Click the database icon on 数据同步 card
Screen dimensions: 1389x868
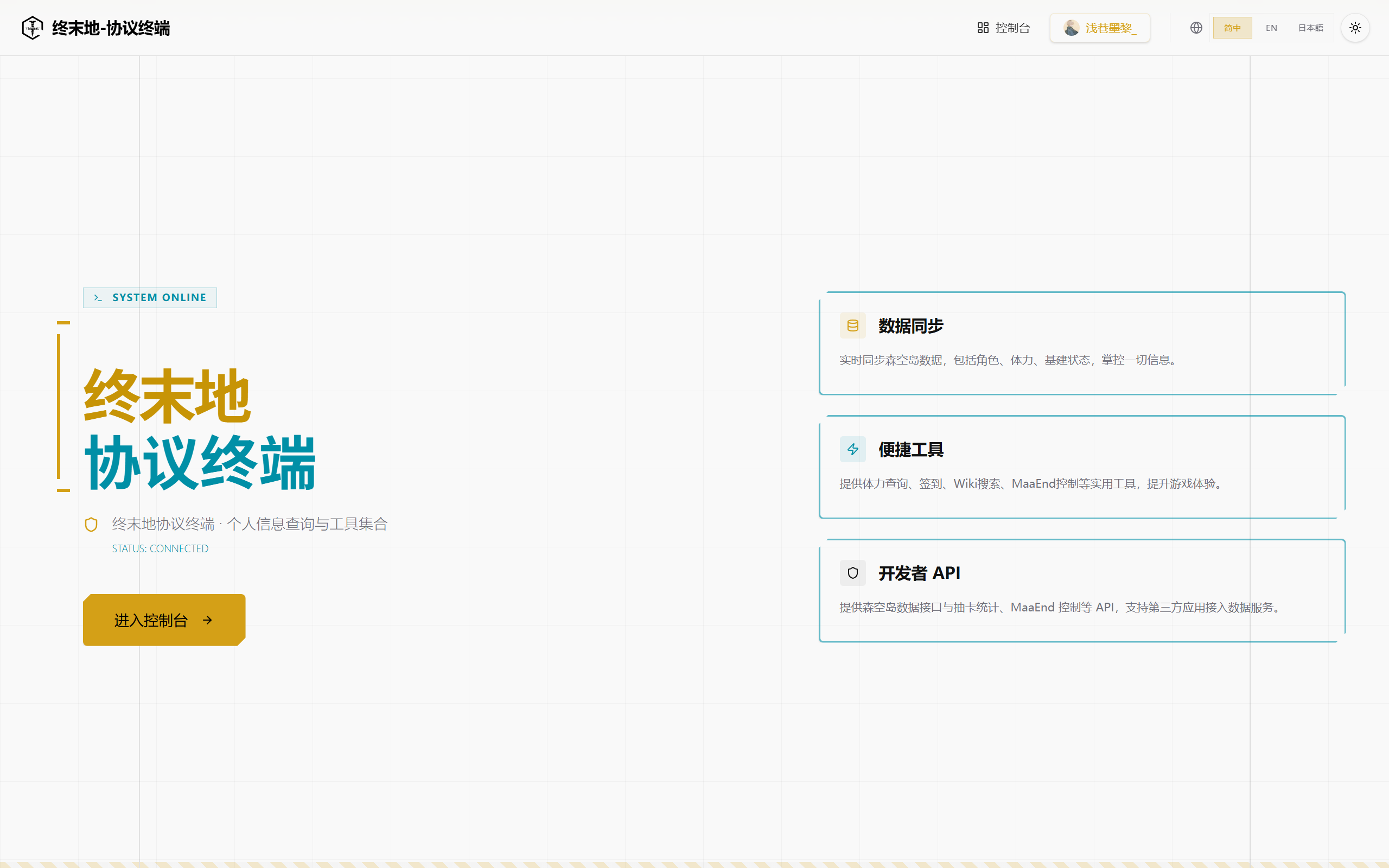tap(853, 325)
